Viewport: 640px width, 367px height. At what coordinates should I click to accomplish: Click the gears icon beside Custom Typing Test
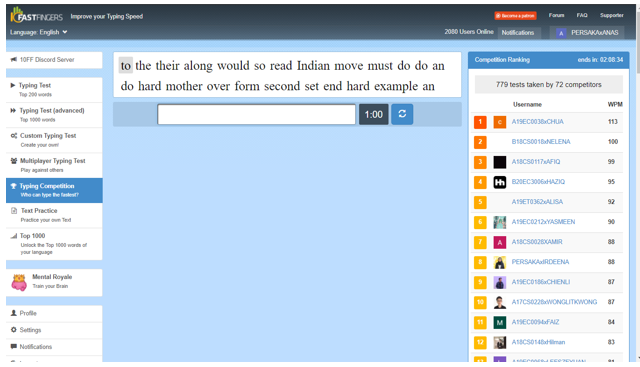tap(14, 136)
